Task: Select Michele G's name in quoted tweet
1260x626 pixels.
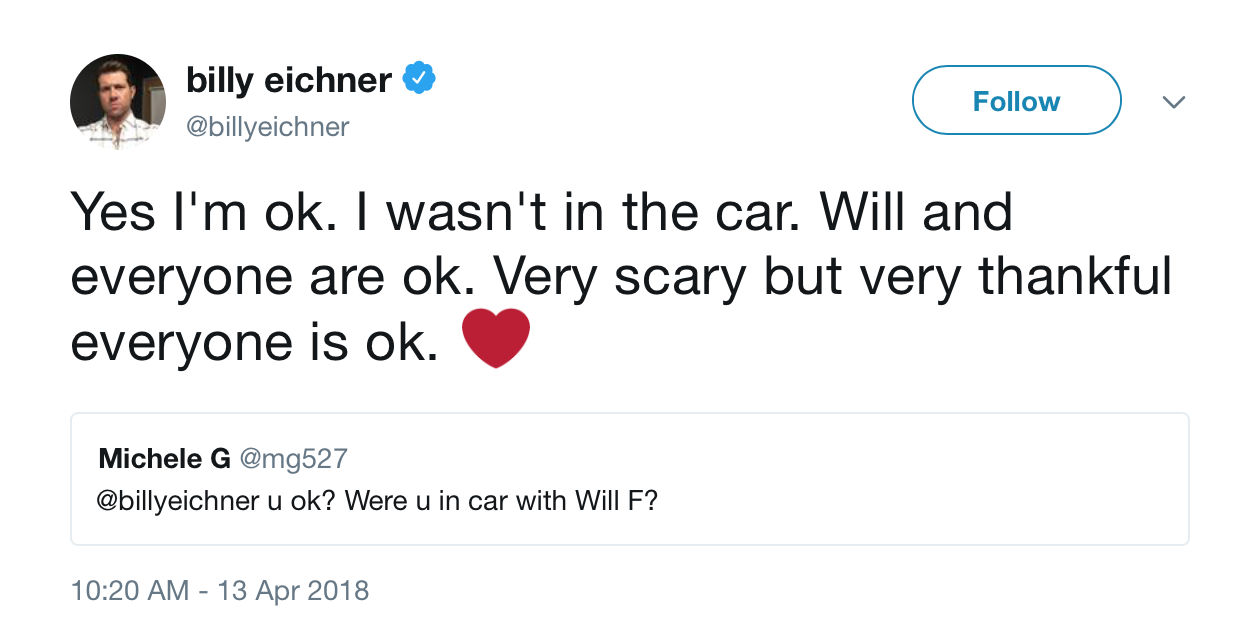Action: coord(164,459)
